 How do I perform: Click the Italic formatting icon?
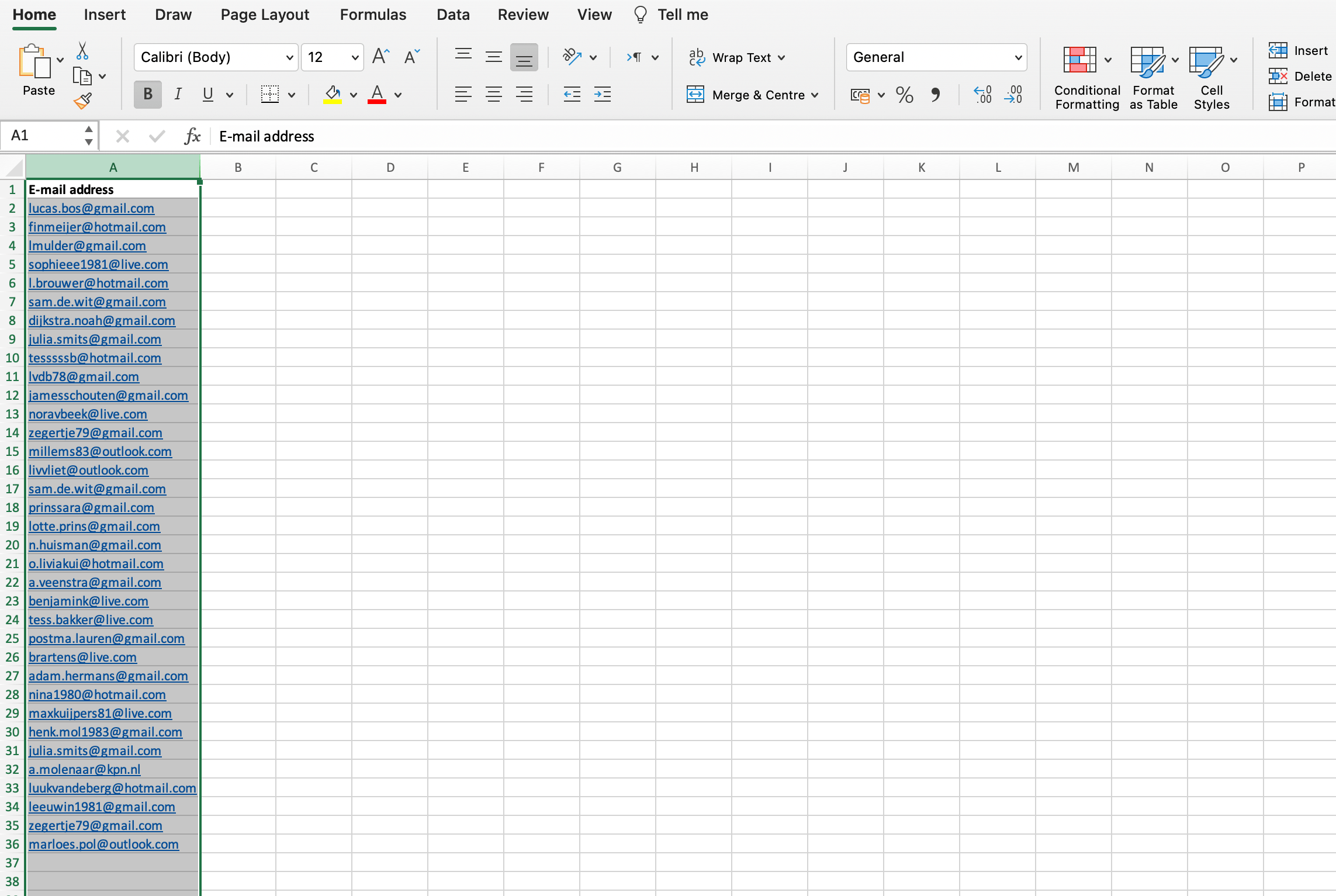point(177,94)
